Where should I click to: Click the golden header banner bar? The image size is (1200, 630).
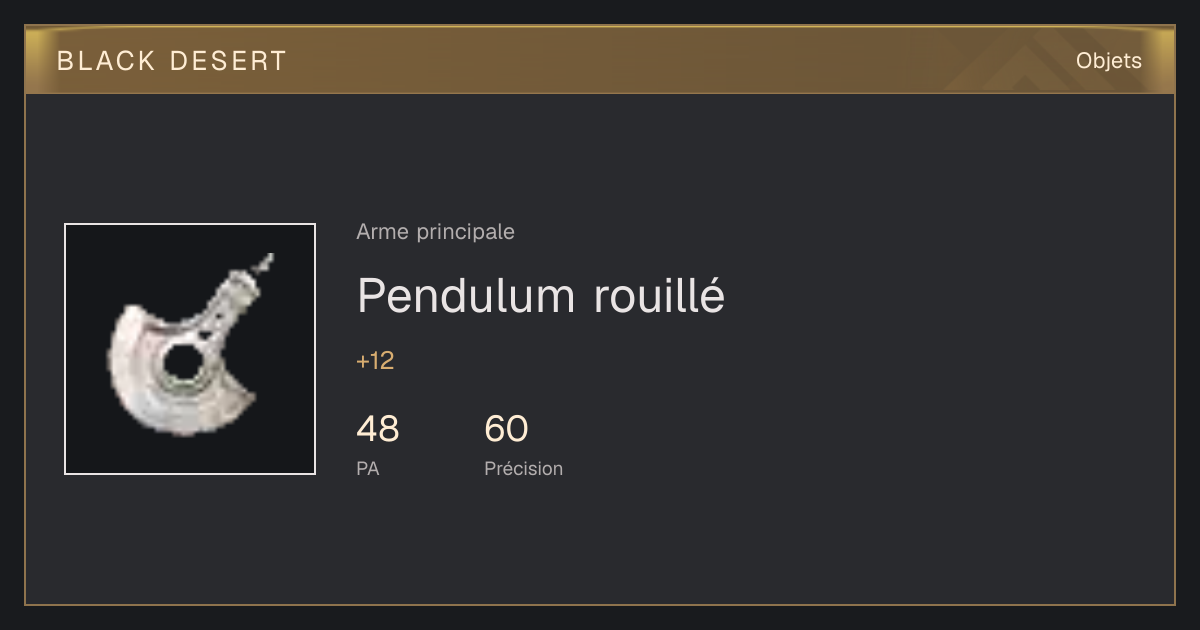click(600, 60)
